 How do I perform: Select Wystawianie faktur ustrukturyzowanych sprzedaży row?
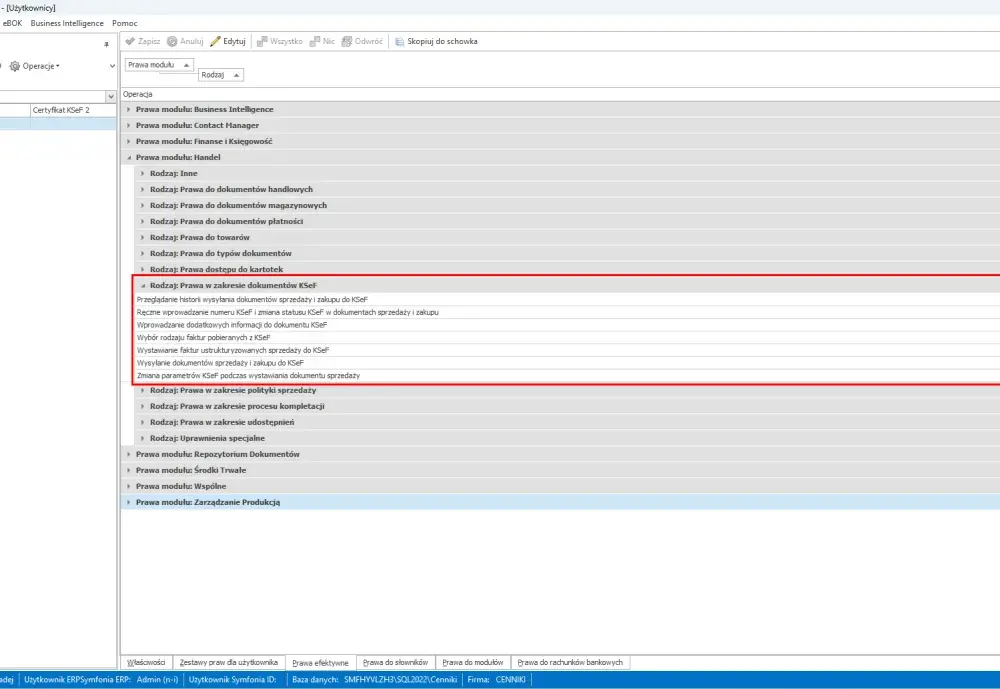tap(568, 350)
